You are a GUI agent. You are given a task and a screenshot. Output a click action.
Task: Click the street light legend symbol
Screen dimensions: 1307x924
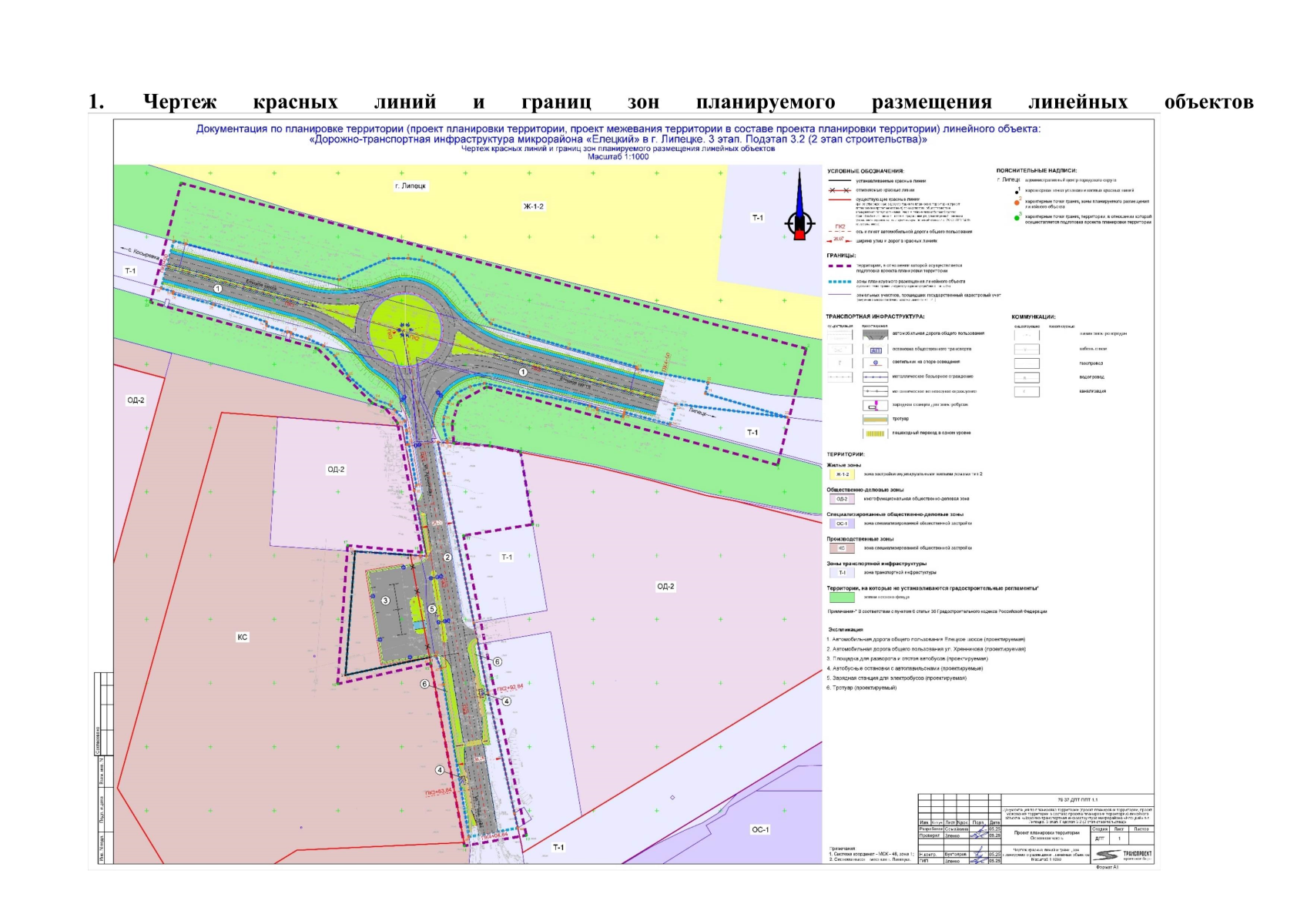coord(875,363)
